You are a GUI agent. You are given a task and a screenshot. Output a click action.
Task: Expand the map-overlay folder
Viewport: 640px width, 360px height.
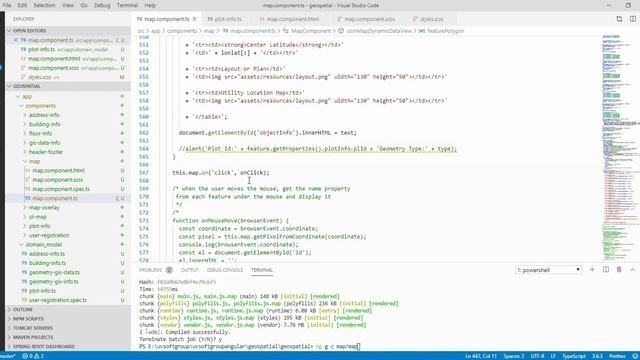[x=44, y=208]
